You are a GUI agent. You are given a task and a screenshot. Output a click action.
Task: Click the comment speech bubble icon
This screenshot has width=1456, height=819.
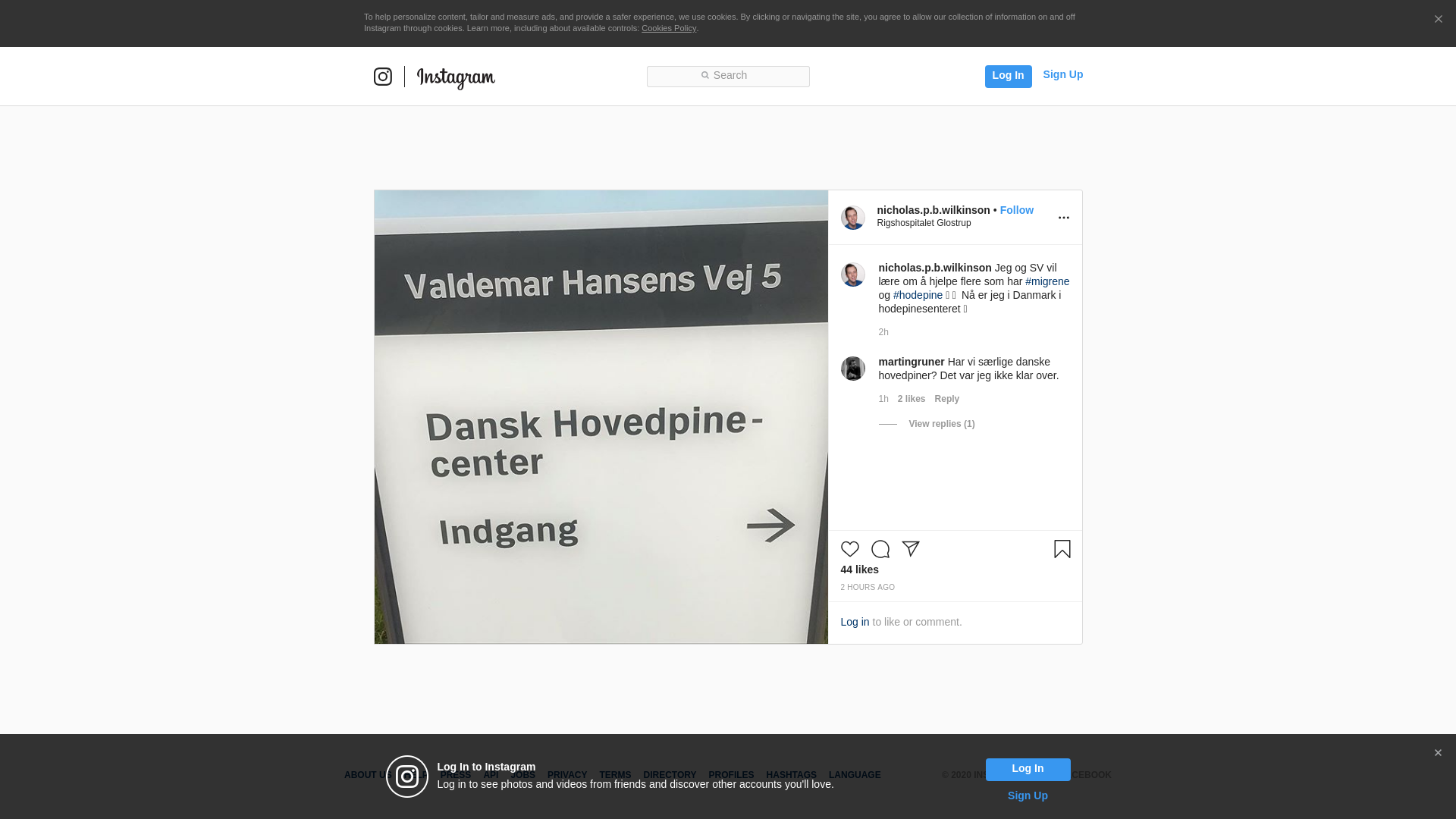point(880,549)
